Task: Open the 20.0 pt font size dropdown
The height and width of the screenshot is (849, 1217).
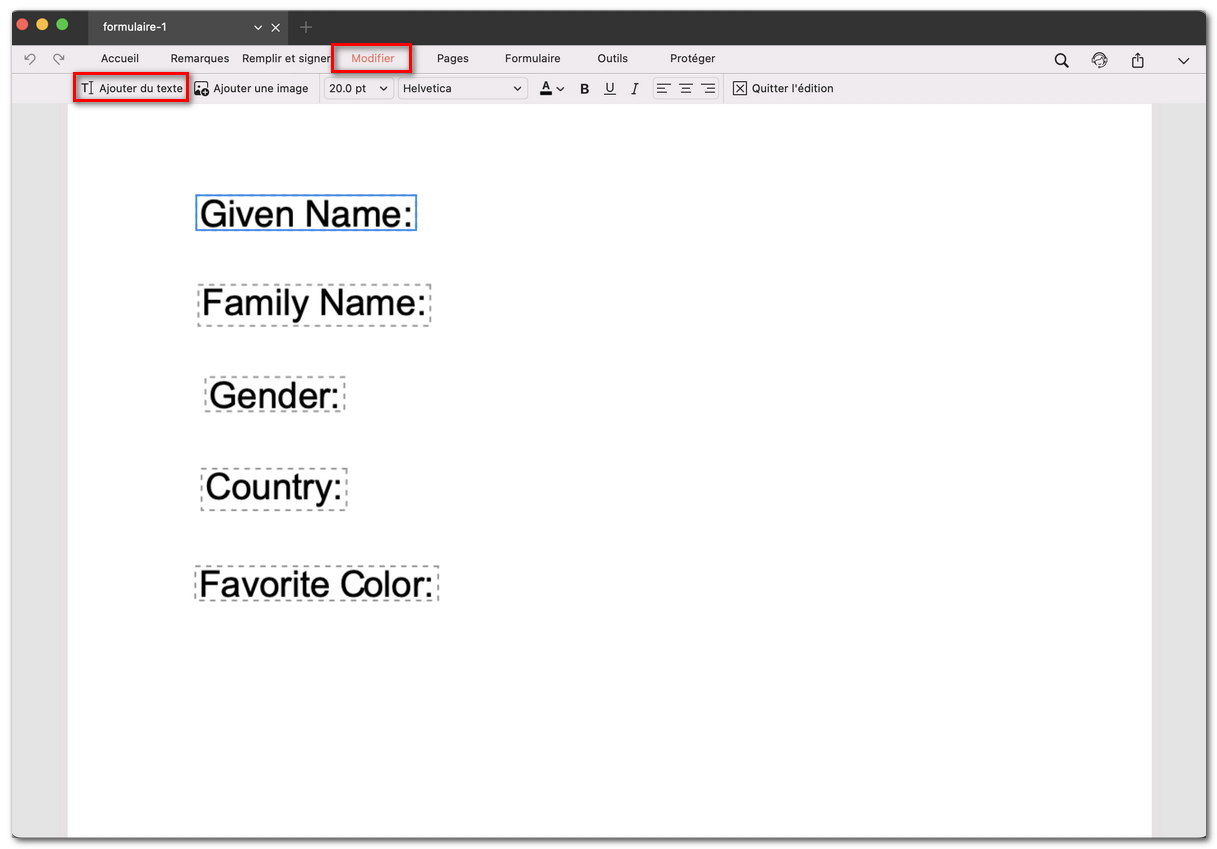Action: click(x=358, y=89)
